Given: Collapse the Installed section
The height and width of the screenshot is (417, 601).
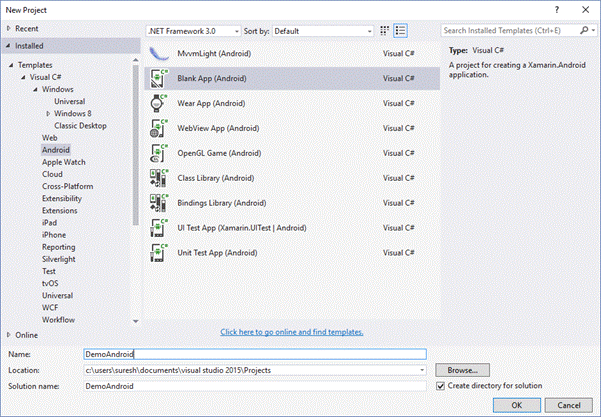Looking at the screenshot, I should click(8, 46).
